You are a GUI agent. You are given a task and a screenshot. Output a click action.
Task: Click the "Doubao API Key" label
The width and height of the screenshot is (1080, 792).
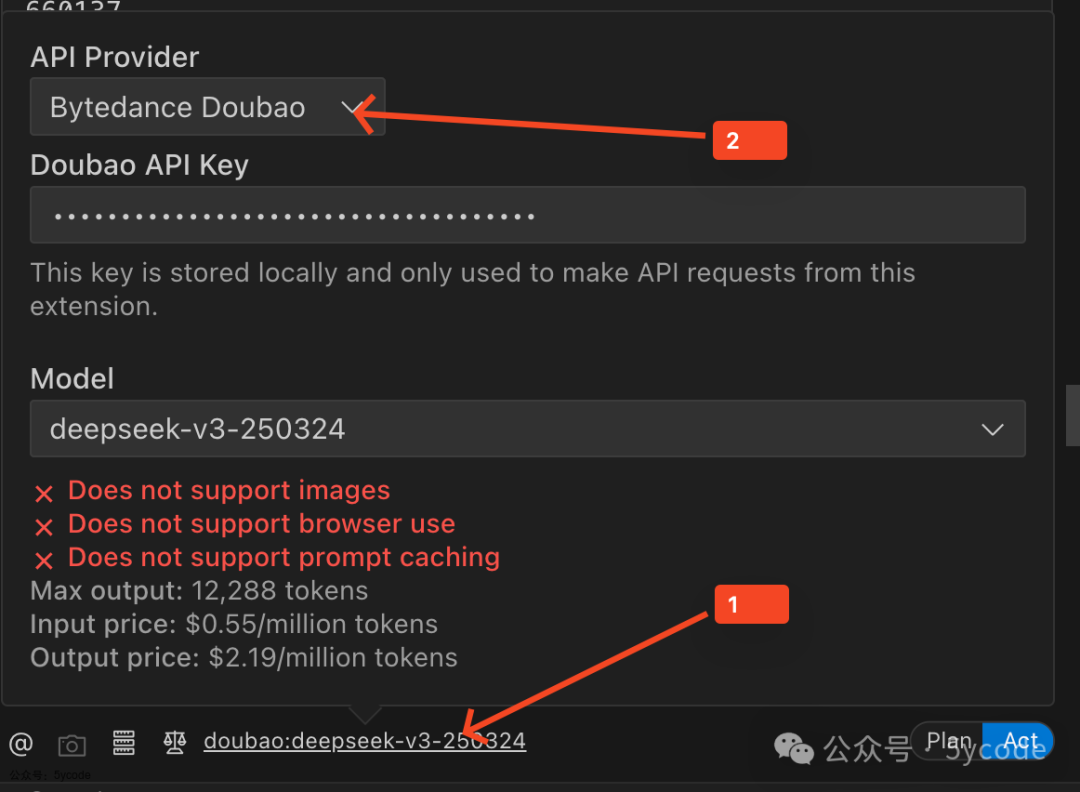[139, 165]
